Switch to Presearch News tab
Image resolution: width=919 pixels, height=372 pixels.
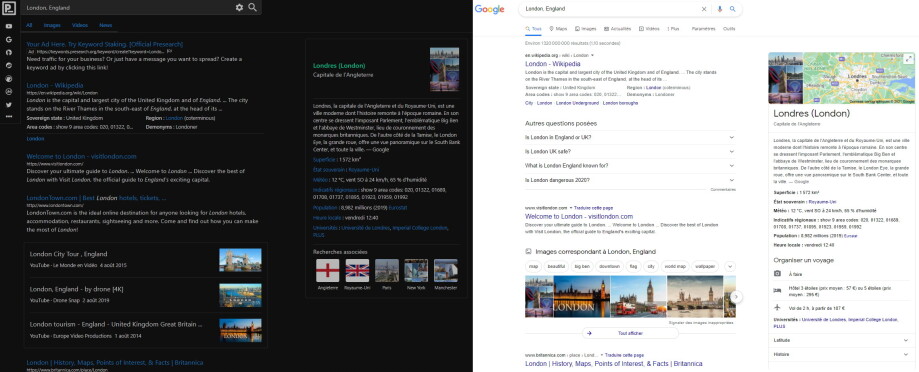click(x=105, y=25)
